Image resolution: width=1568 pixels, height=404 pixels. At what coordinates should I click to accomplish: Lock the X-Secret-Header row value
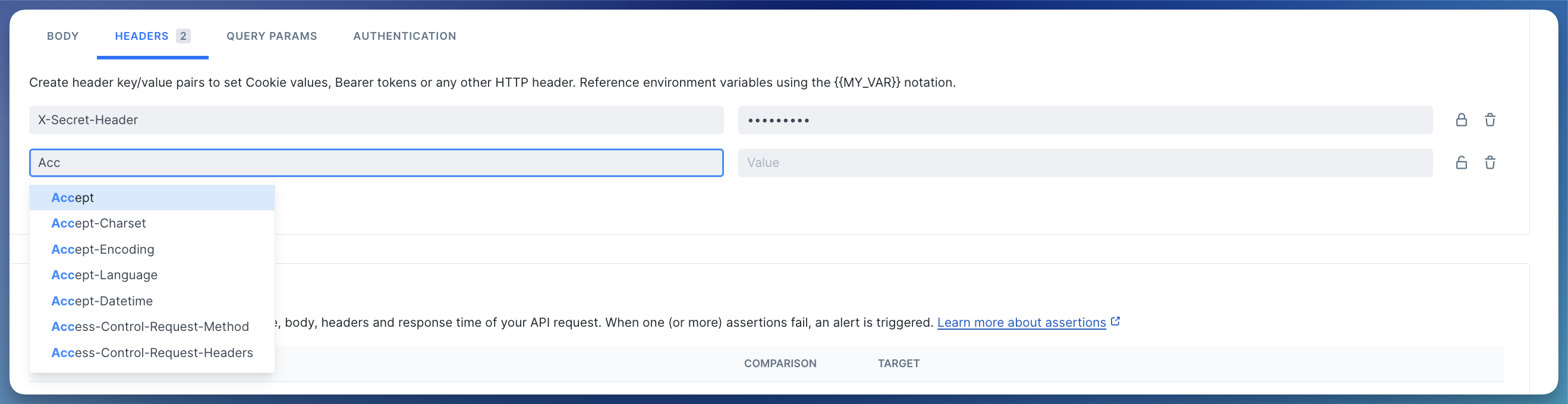pyautogui.click(x=1461, y=120)
